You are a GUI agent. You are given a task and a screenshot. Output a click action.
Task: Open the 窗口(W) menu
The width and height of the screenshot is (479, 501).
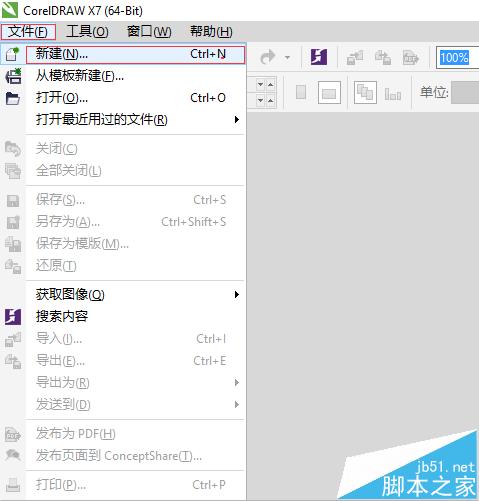[149, 32]
